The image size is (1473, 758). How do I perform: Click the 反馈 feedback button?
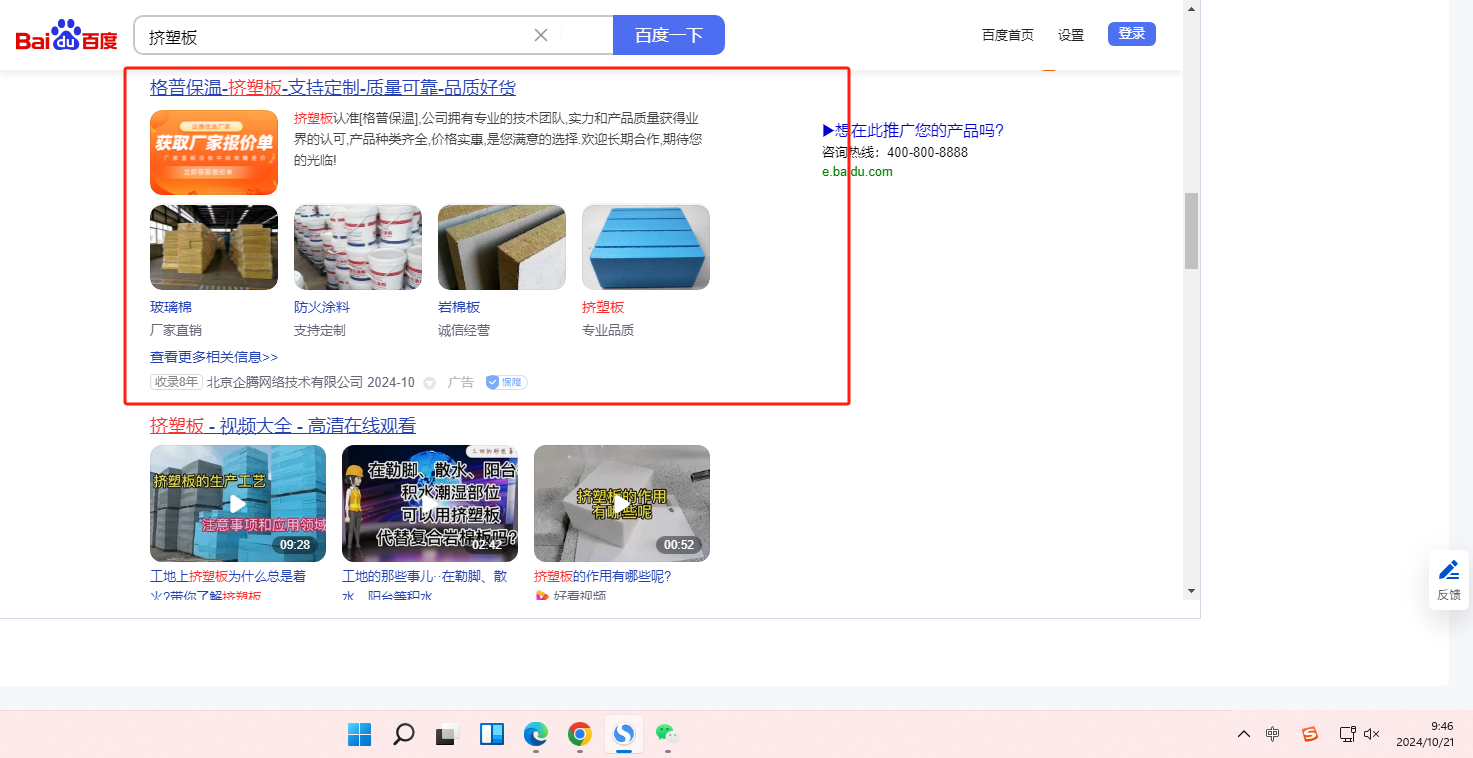[1449, 580]
